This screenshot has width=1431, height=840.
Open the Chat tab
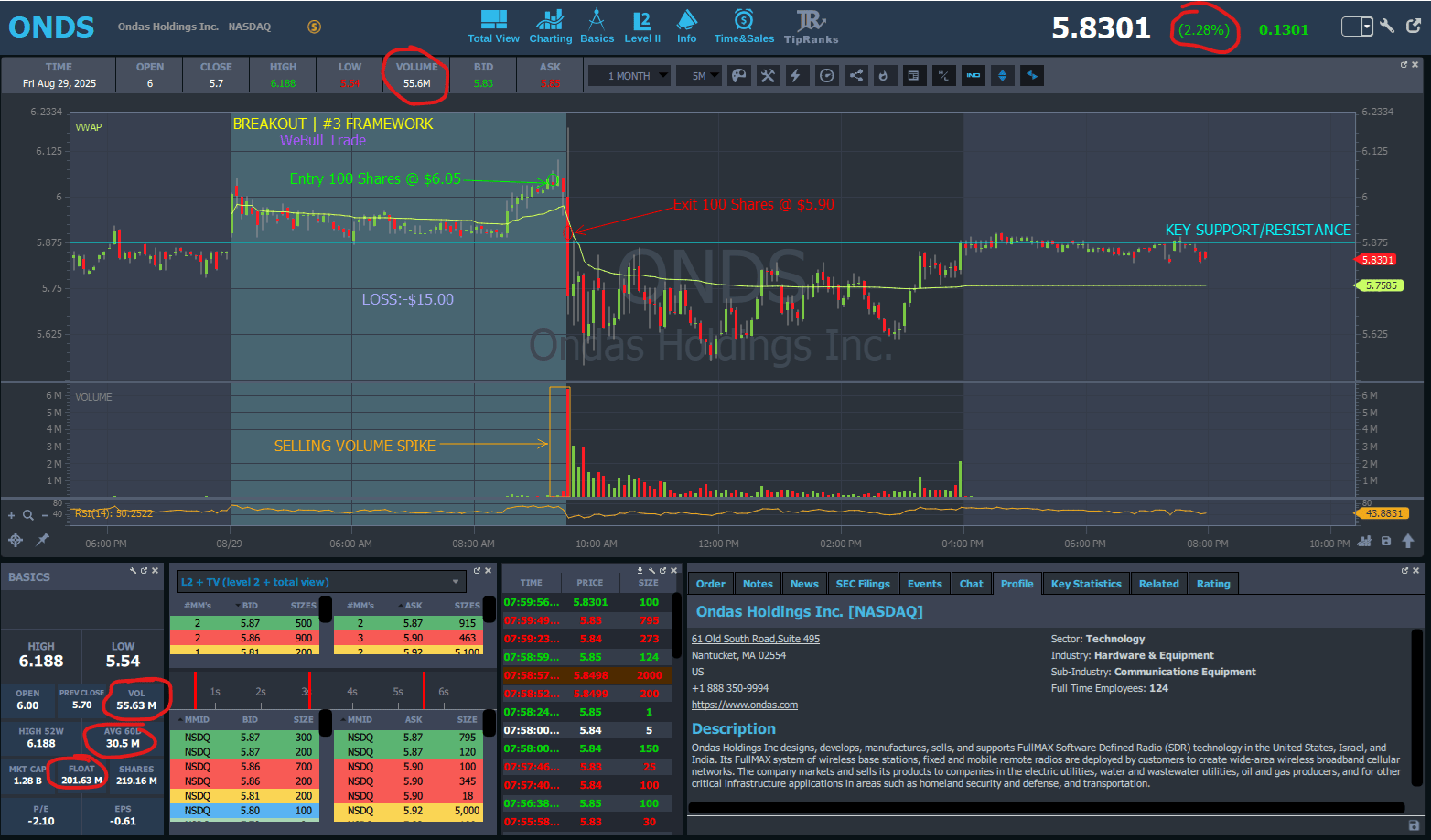(x=972, y=584)
